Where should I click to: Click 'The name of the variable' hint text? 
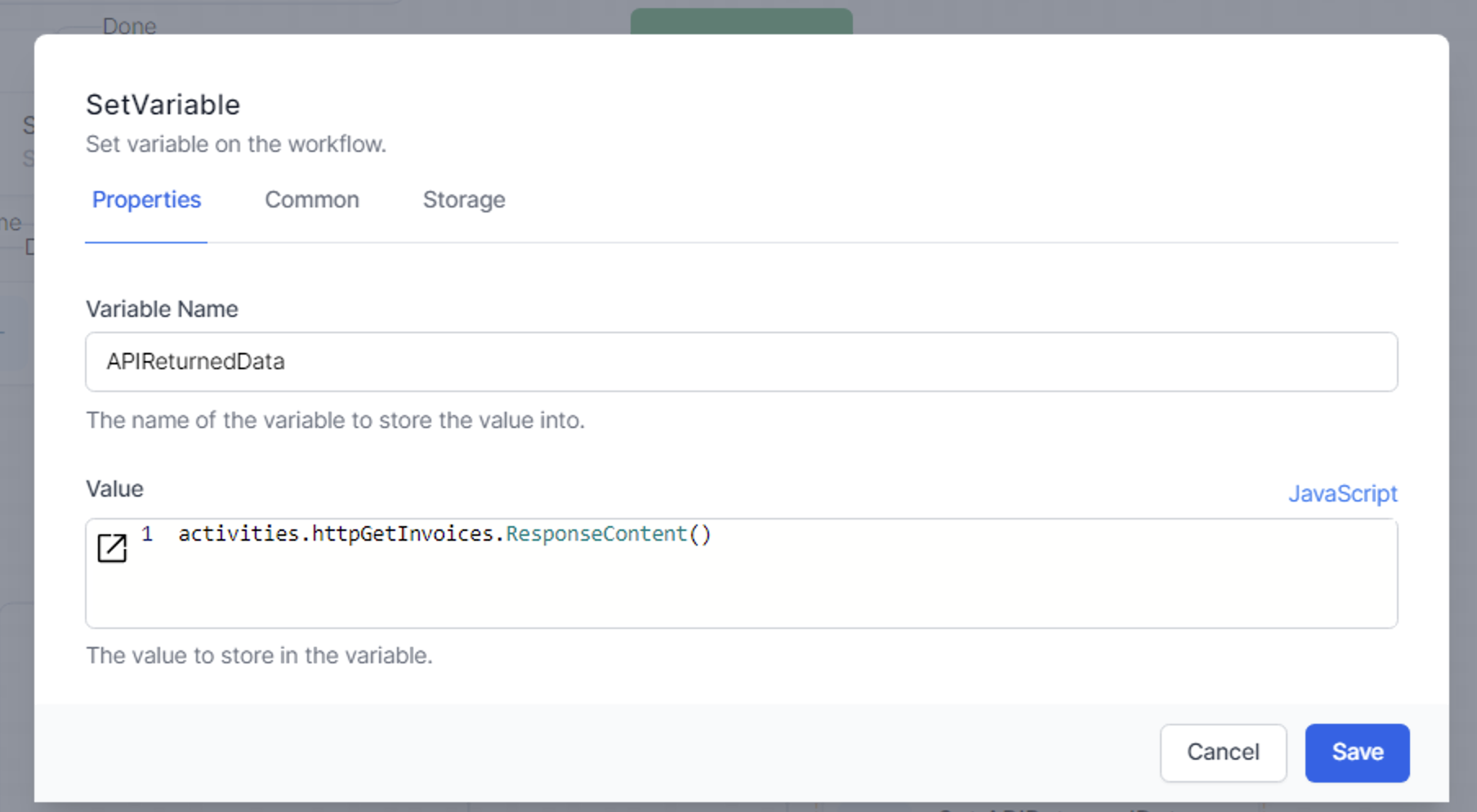point(335,420)
